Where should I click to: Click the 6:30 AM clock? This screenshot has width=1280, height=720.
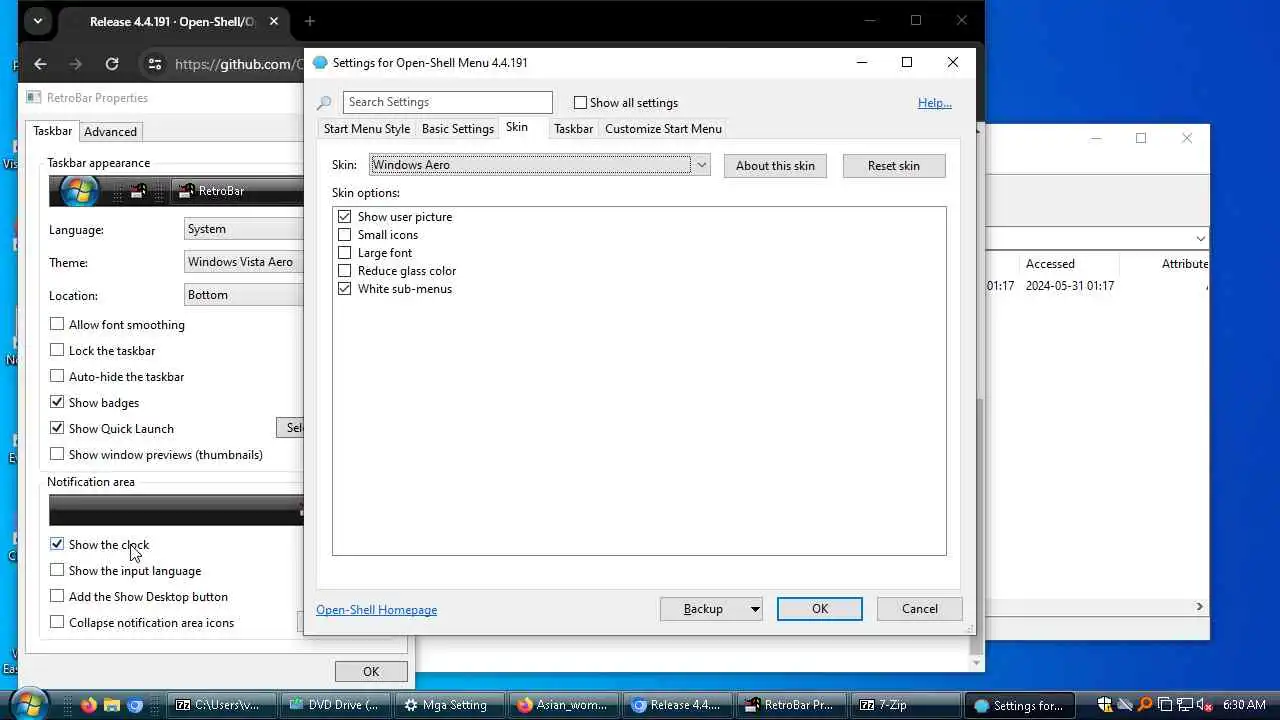coord(1244,705)
